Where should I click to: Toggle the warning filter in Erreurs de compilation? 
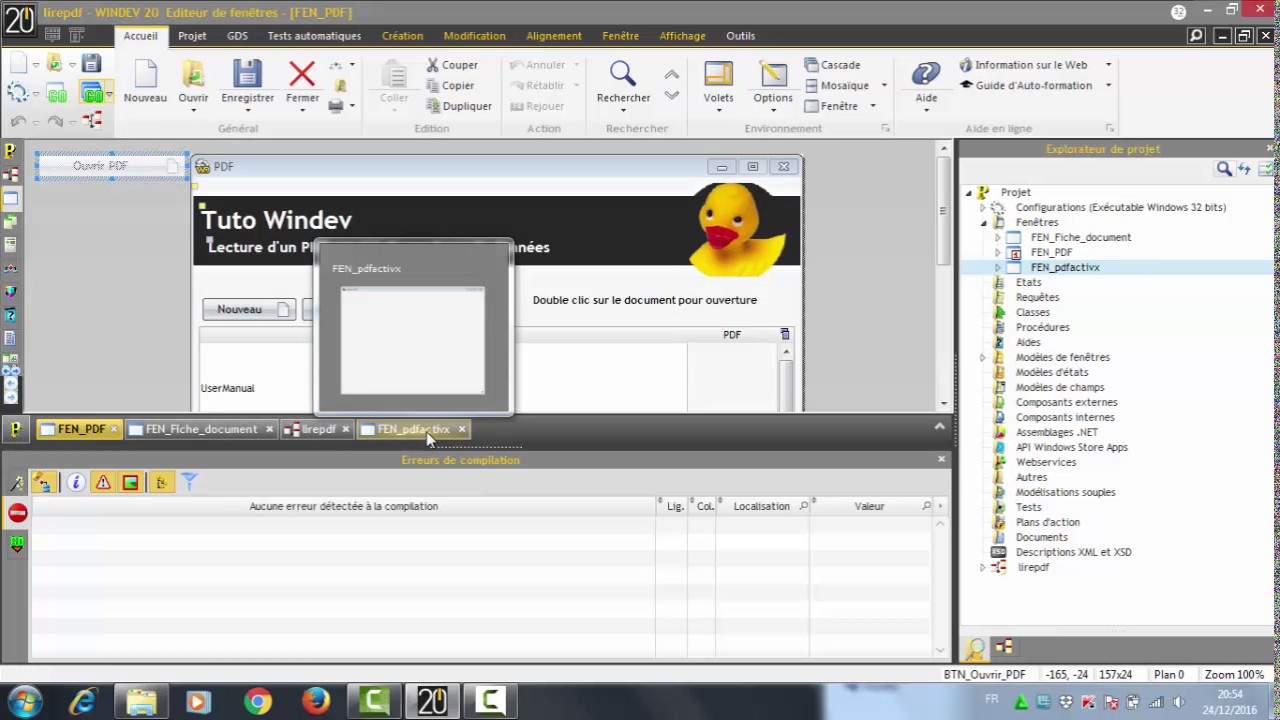[103, 483]
